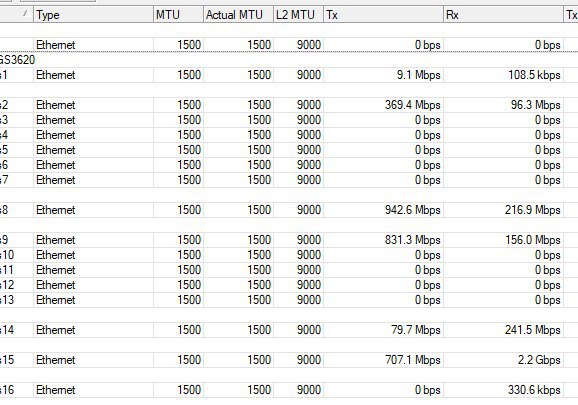The width and height of the screenshot is (578, 405).
Task: Select the Tx value 79.7 Mbps
Action: point(416,330)
